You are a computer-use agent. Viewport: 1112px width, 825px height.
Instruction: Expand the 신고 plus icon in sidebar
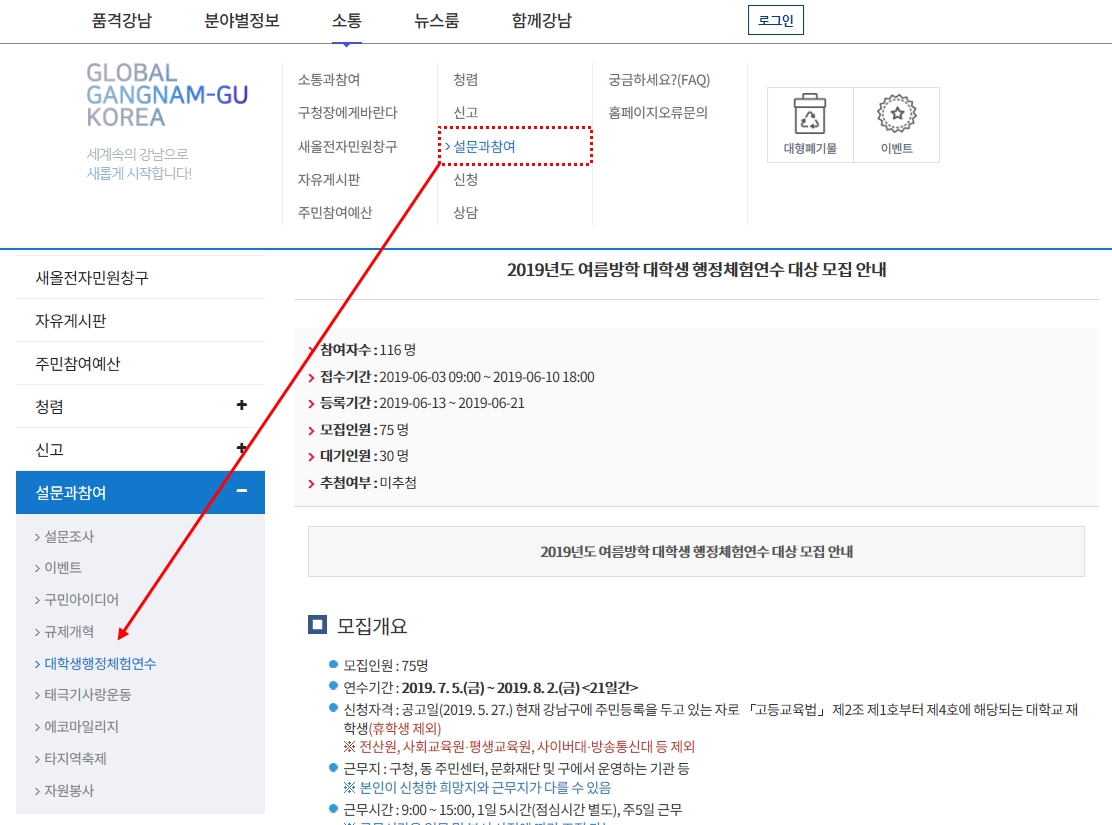(242, 448)
